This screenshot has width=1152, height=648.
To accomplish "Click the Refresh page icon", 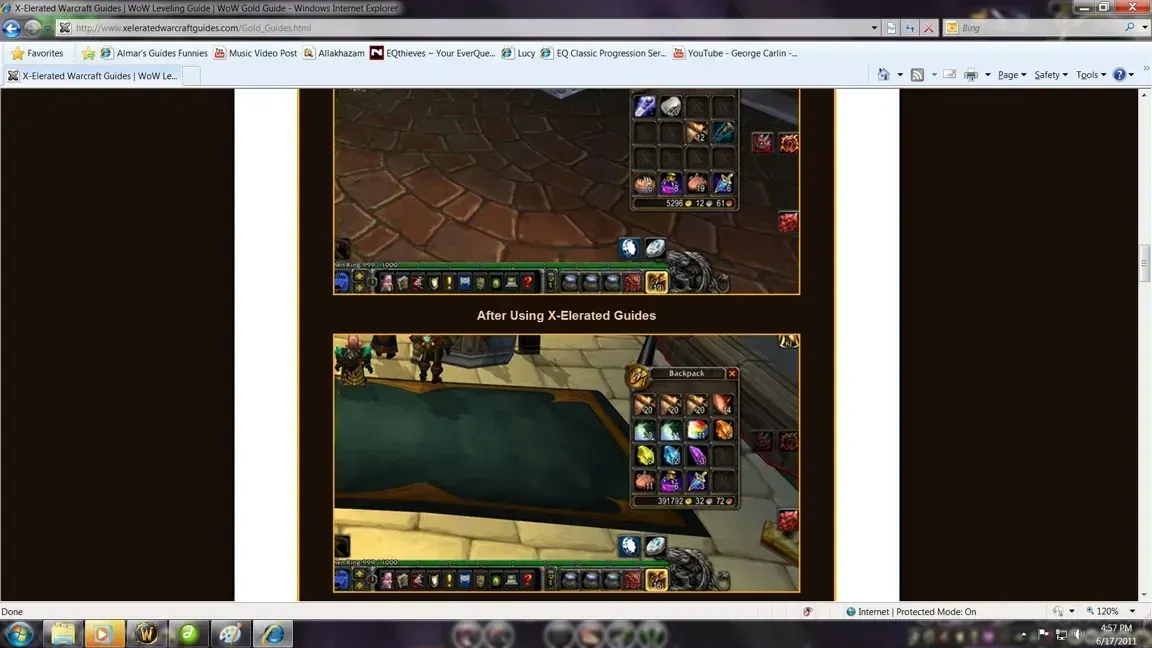I will coord(910,28).
